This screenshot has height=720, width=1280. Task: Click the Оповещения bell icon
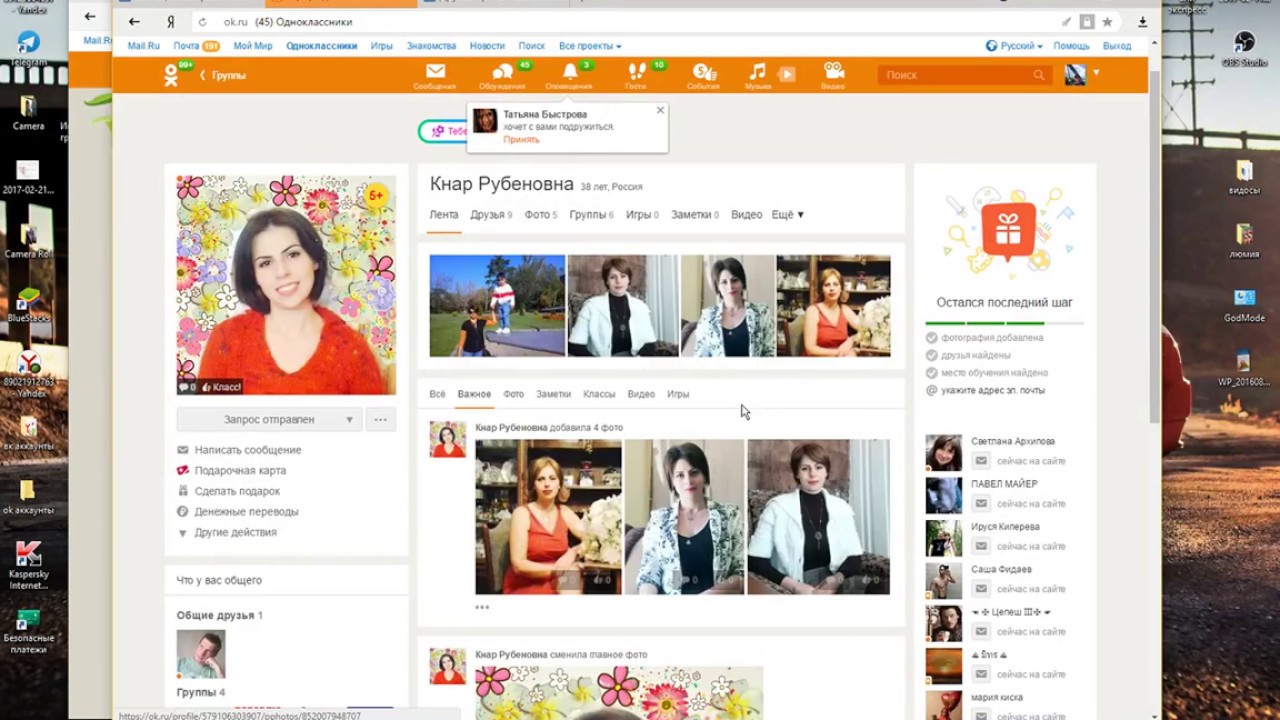pos(569,73)
